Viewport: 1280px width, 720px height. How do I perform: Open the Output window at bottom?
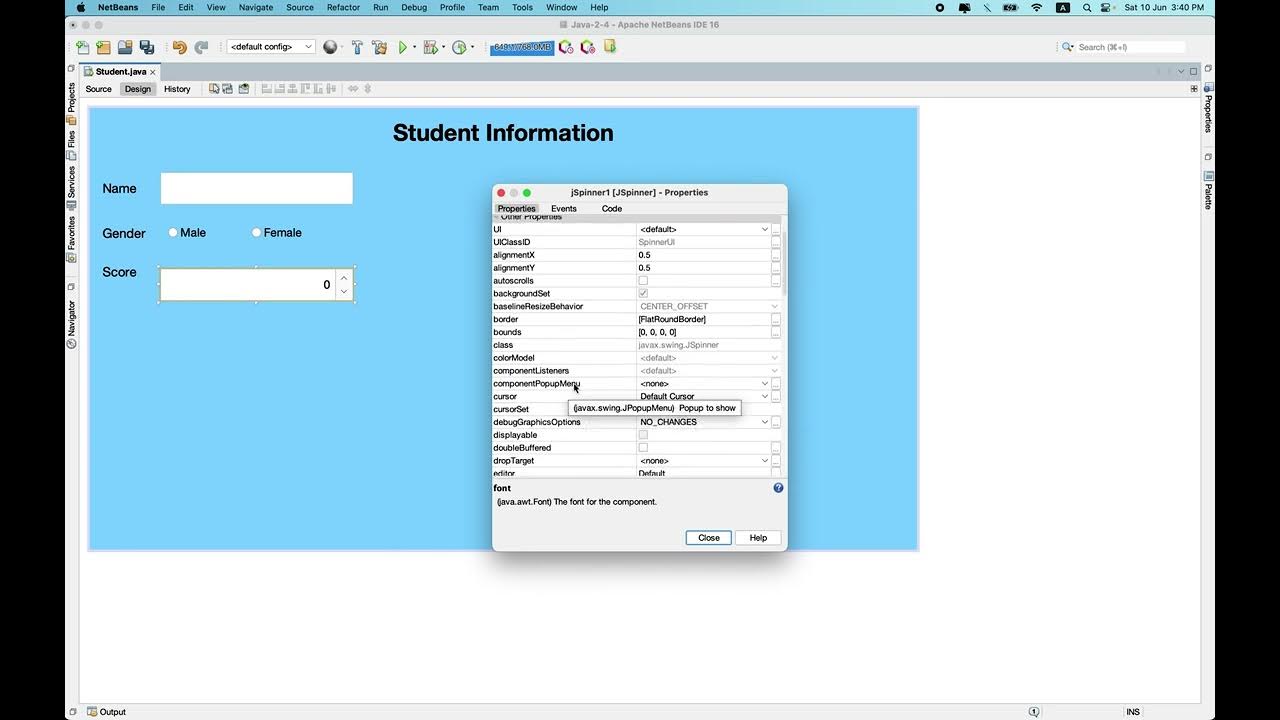106,712
